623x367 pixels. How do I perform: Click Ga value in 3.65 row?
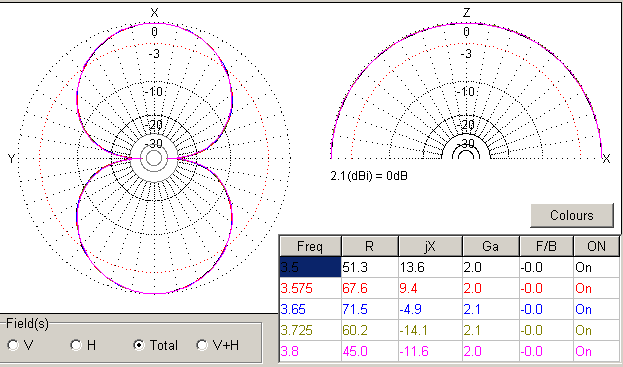tap(491, 309)
